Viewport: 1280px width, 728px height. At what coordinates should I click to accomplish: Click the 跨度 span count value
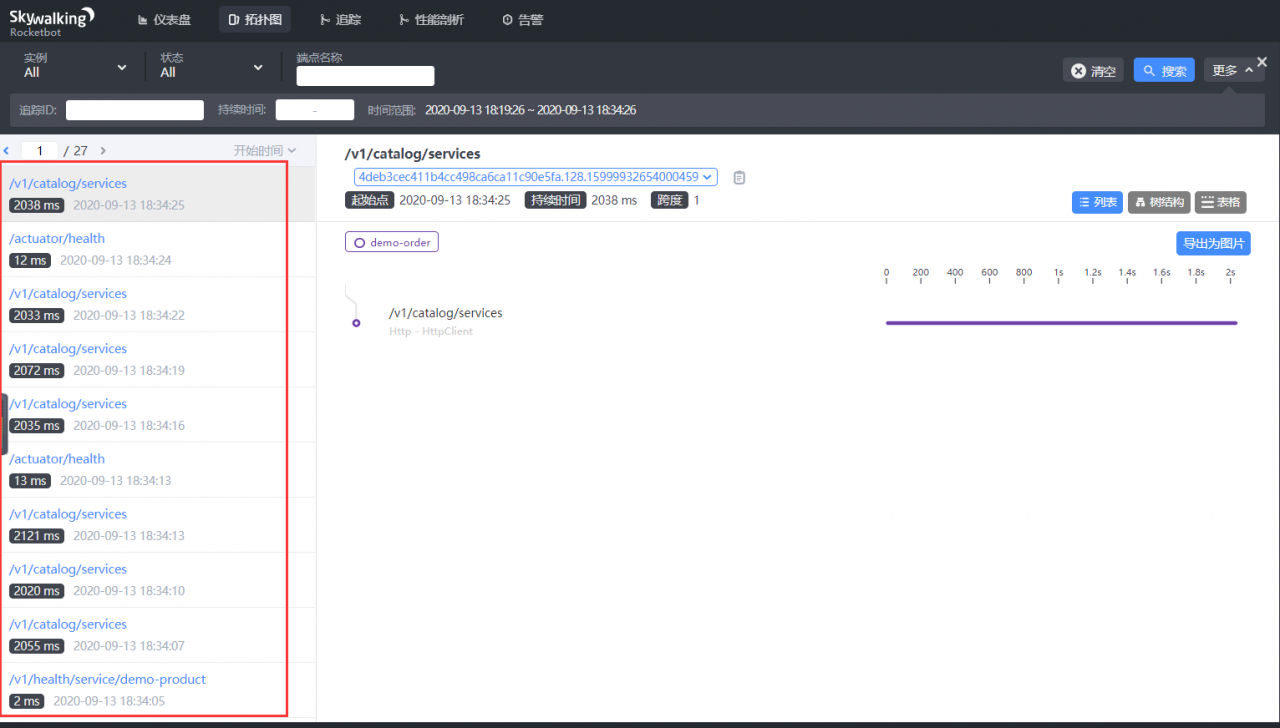(x=697, y=200)
